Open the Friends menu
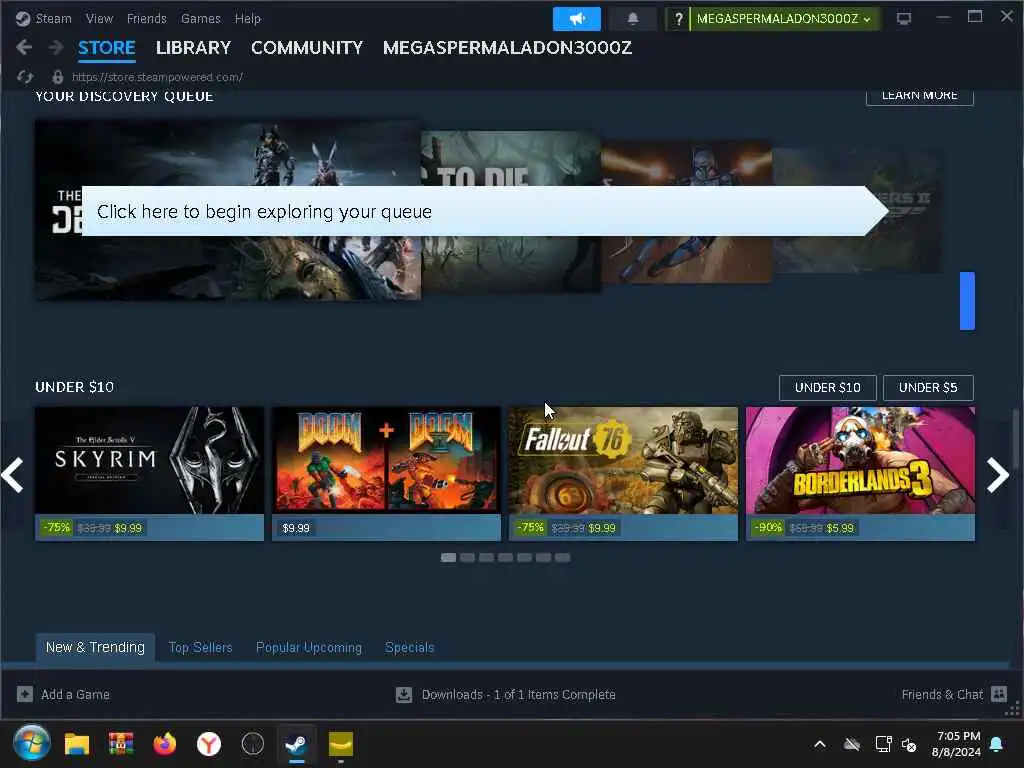Viewport: 1024px width, 768px height. click(x=146, y=19)
